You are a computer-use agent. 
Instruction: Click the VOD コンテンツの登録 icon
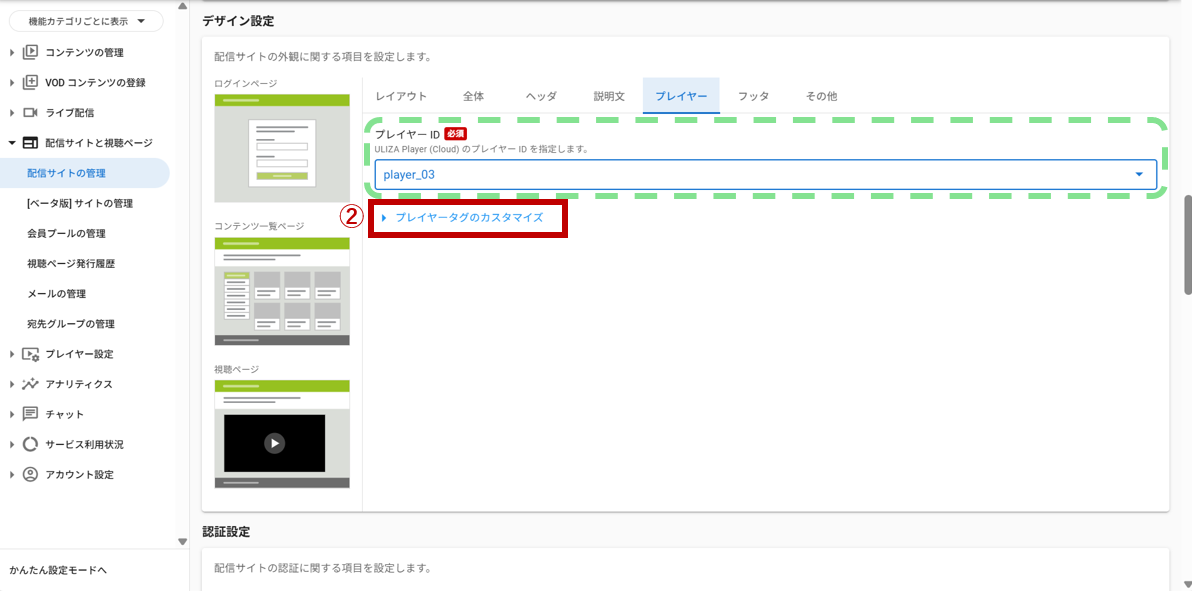click(x=30, y=82)
